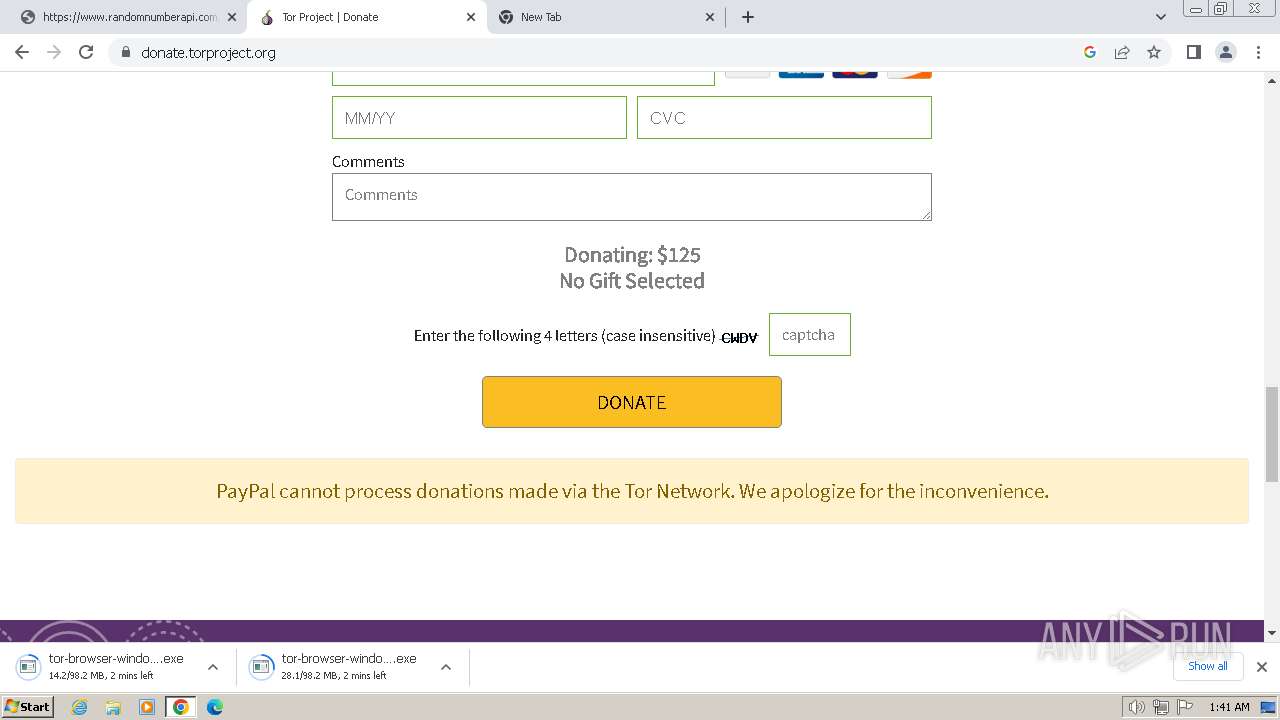
Task: Close the New Tab tab
Action: (711, 17)
